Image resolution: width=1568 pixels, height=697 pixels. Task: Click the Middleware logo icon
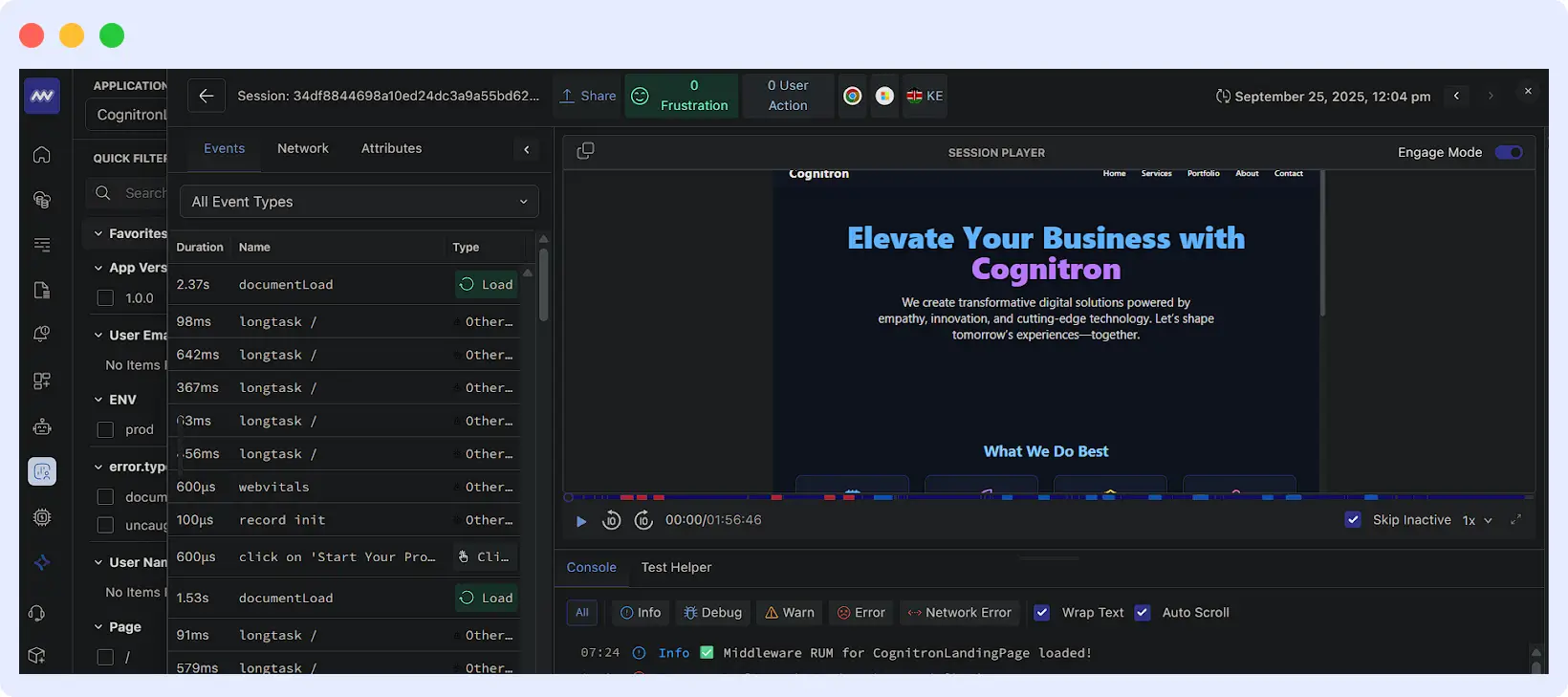coord(42,96)
